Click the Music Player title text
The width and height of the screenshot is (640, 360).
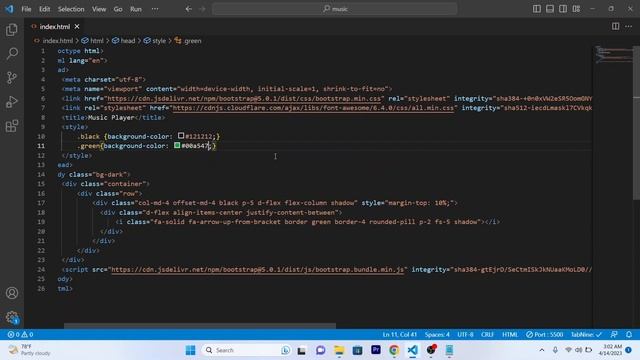[x=111, y=117]
